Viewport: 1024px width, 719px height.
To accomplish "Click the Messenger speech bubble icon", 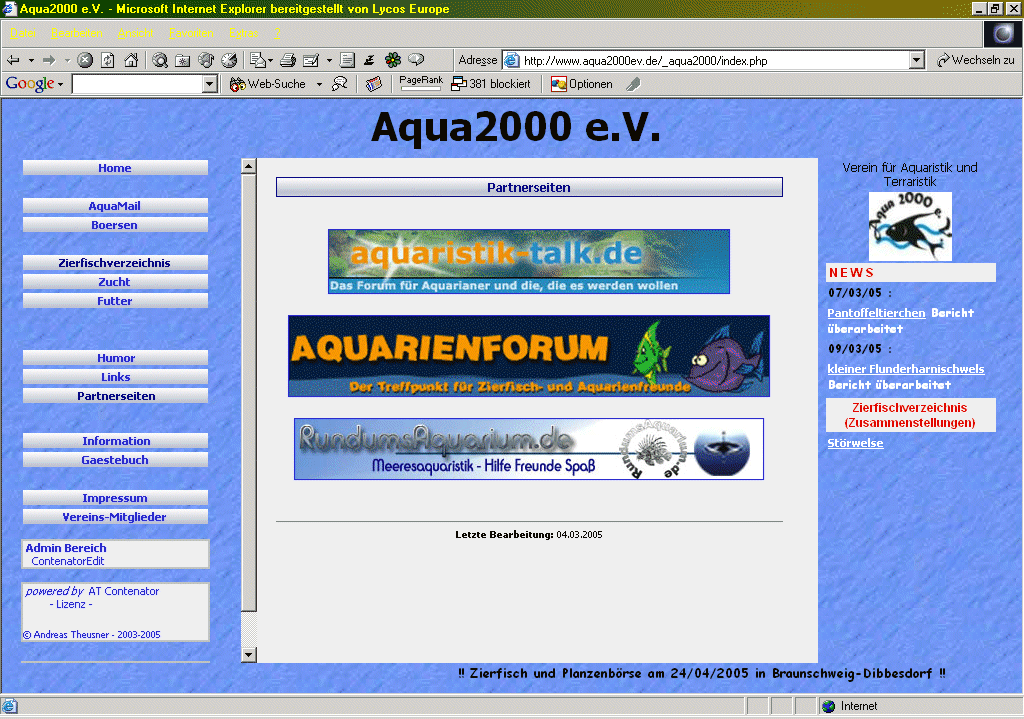I will pos(416,60).
